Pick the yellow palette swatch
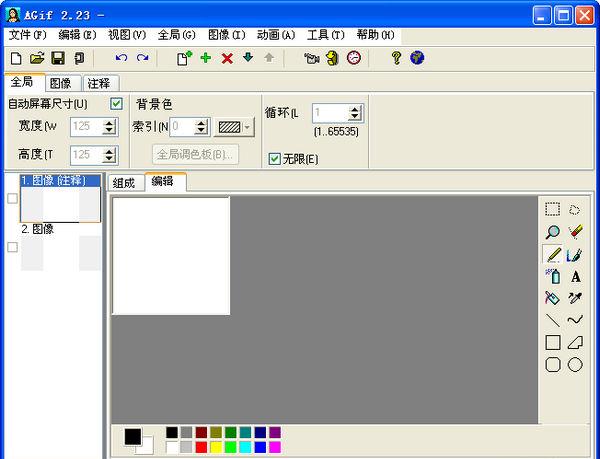 pos(216,447)
